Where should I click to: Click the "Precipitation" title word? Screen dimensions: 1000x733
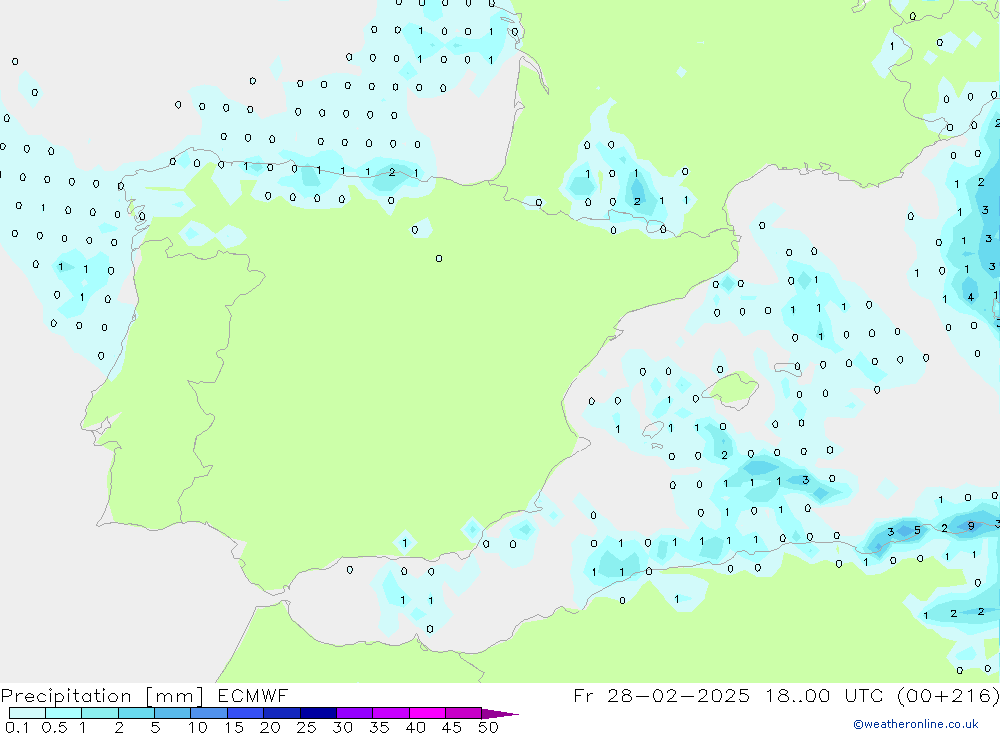(66, 696)
